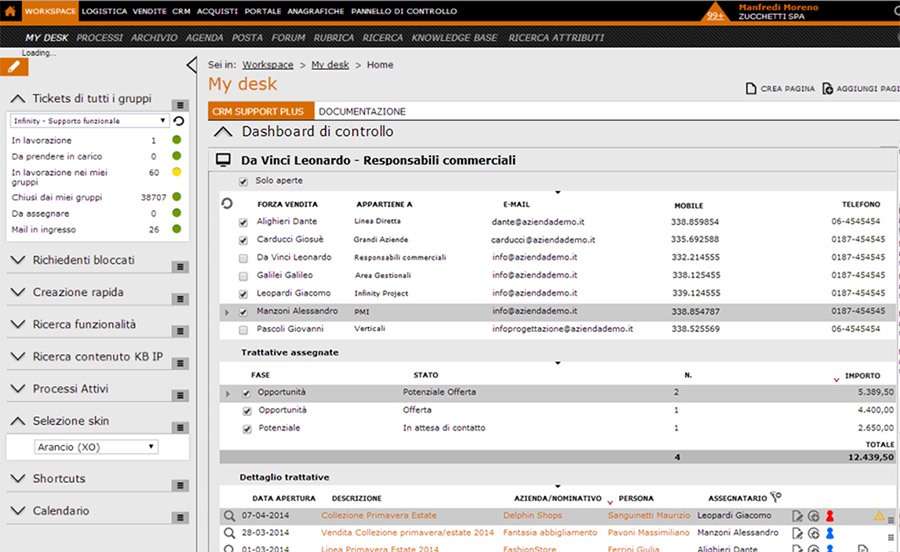Click the Crea Pagina button
Screen dimensions: 900x552
779,89
